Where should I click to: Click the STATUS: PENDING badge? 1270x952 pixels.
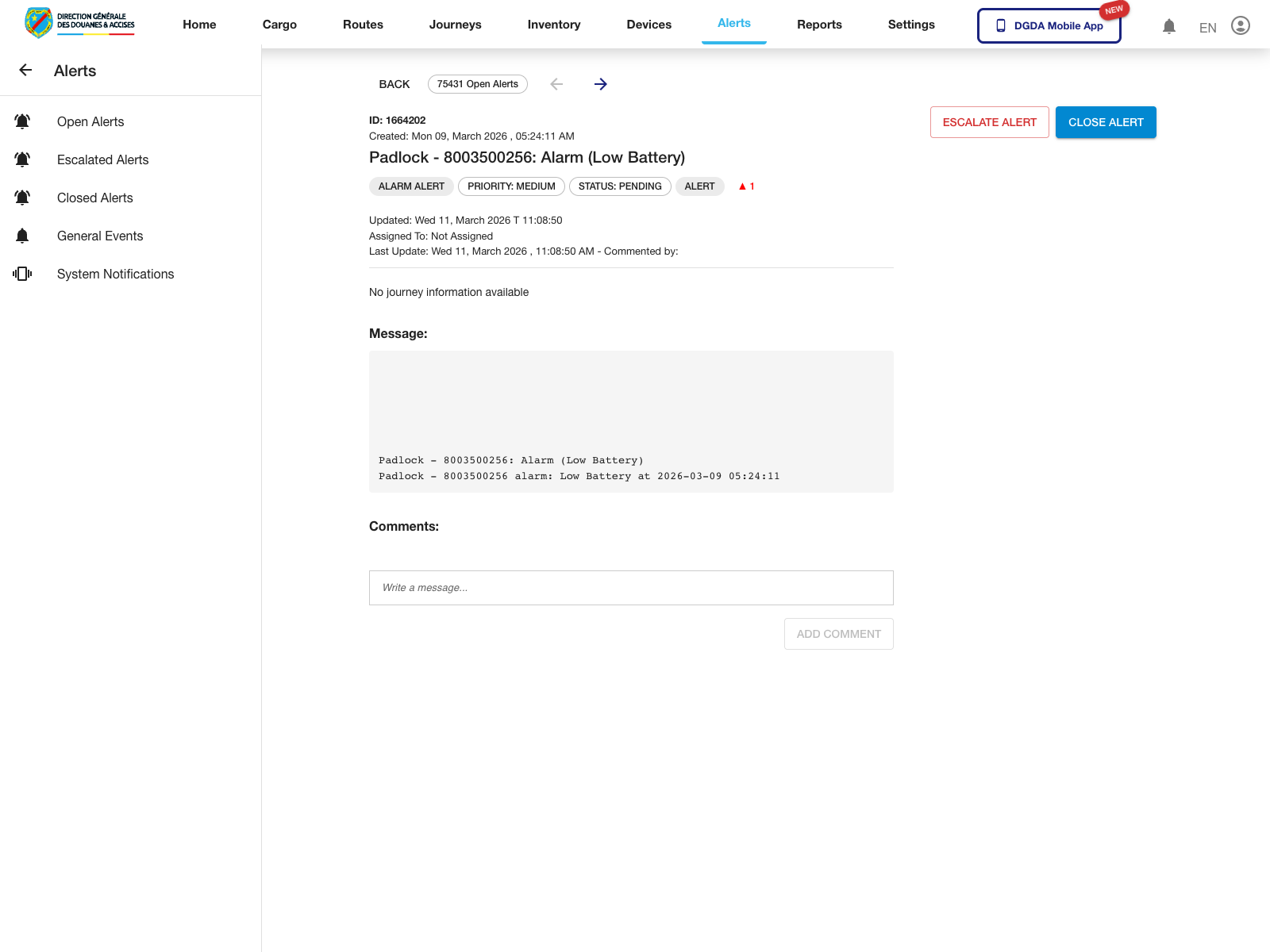[x=620, y=186]
